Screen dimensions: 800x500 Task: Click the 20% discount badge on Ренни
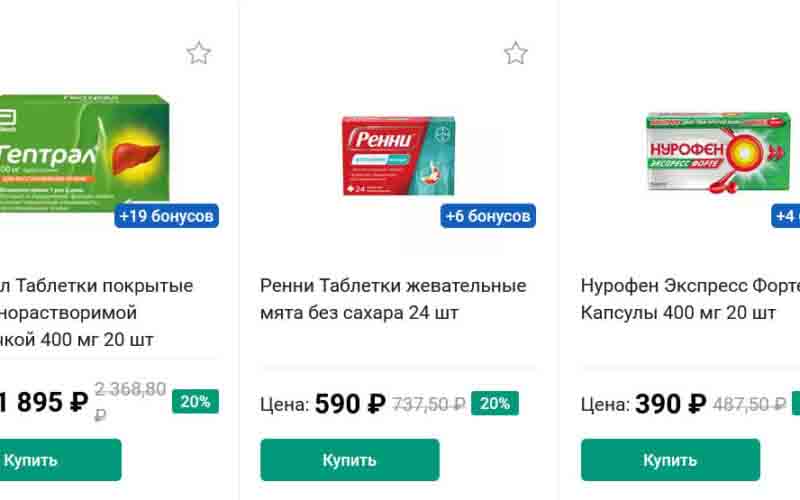pyautogui.click(x=493, y=404)
